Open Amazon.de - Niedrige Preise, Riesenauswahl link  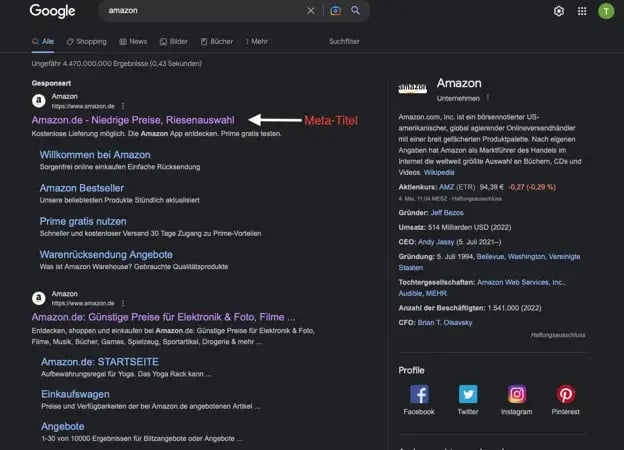pyautogui.click(x=133, y=120)
